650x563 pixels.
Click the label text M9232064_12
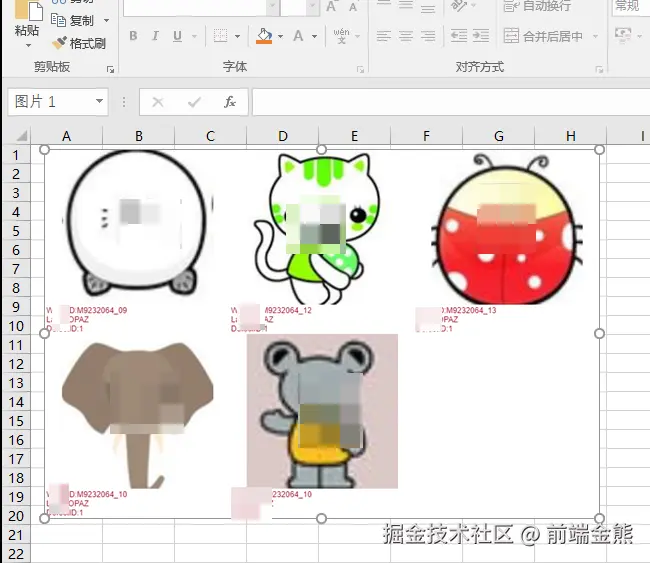coord(287,310)
